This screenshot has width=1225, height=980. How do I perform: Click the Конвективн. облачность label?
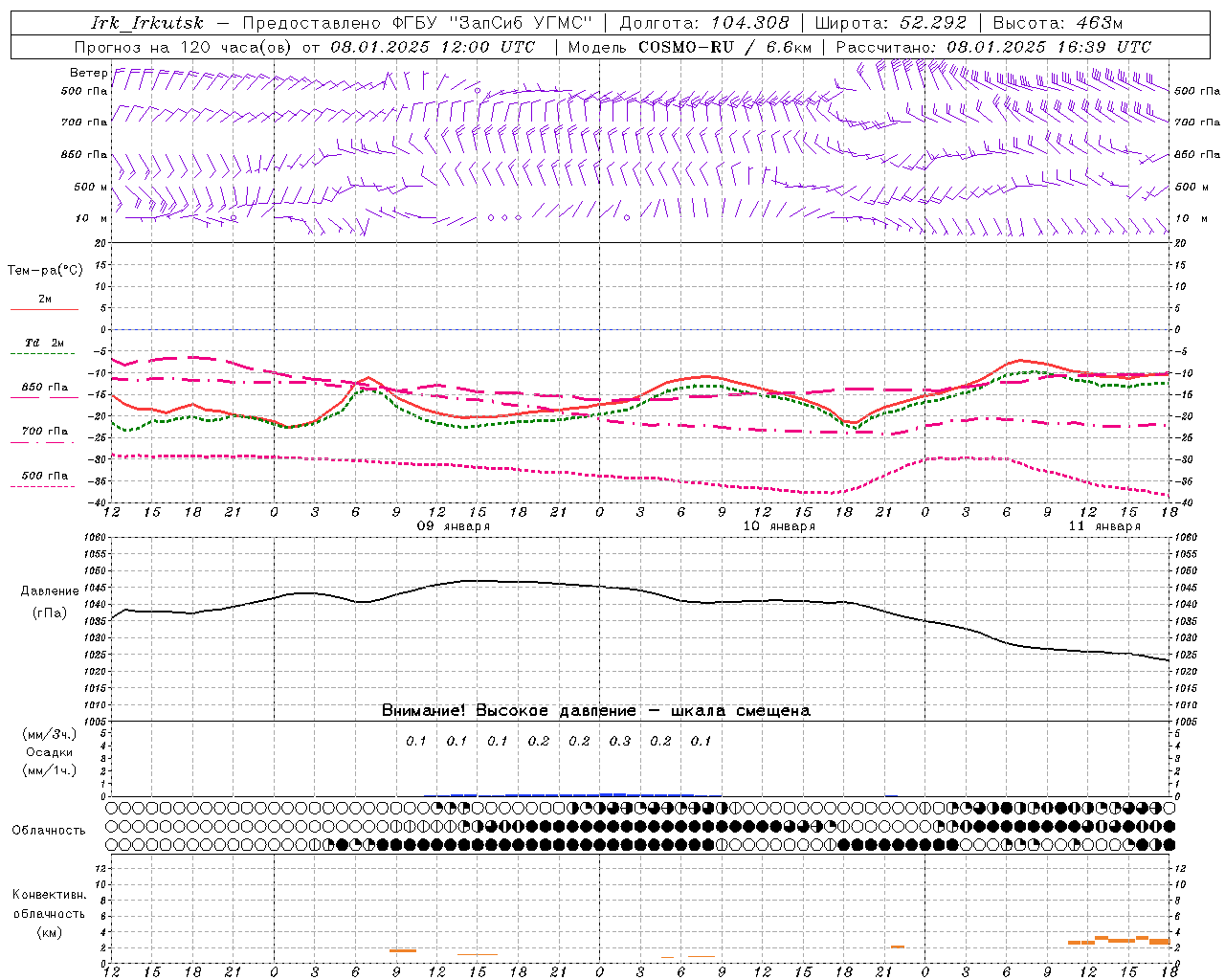click(x=49, y=904)
